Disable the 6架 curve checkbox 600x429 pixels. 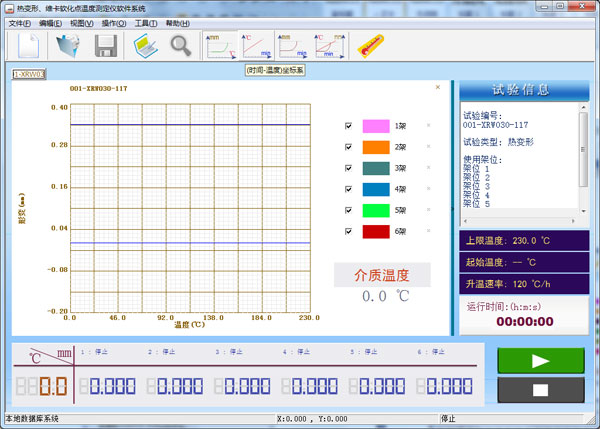pos(348,231)
